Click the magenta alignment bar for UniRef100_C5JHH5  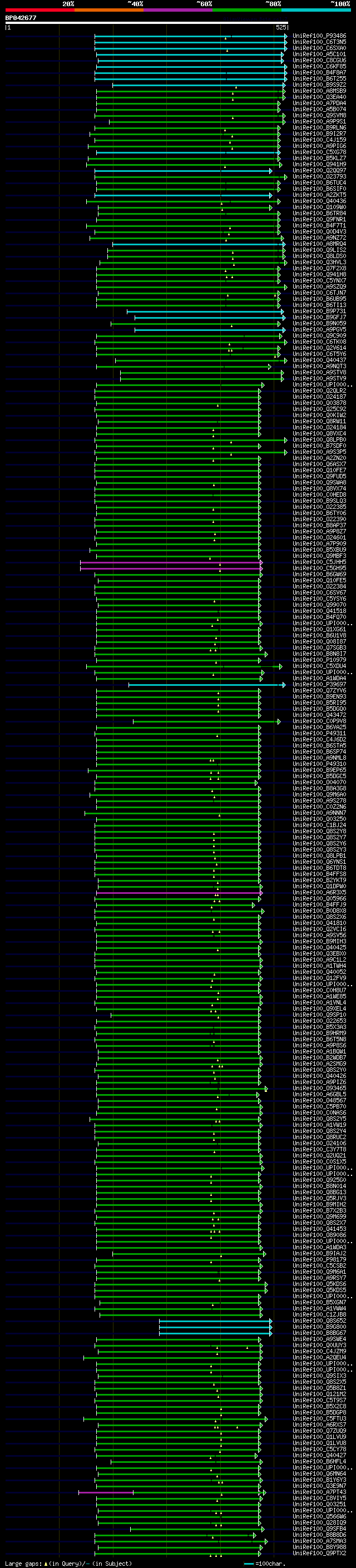(171, 562)
